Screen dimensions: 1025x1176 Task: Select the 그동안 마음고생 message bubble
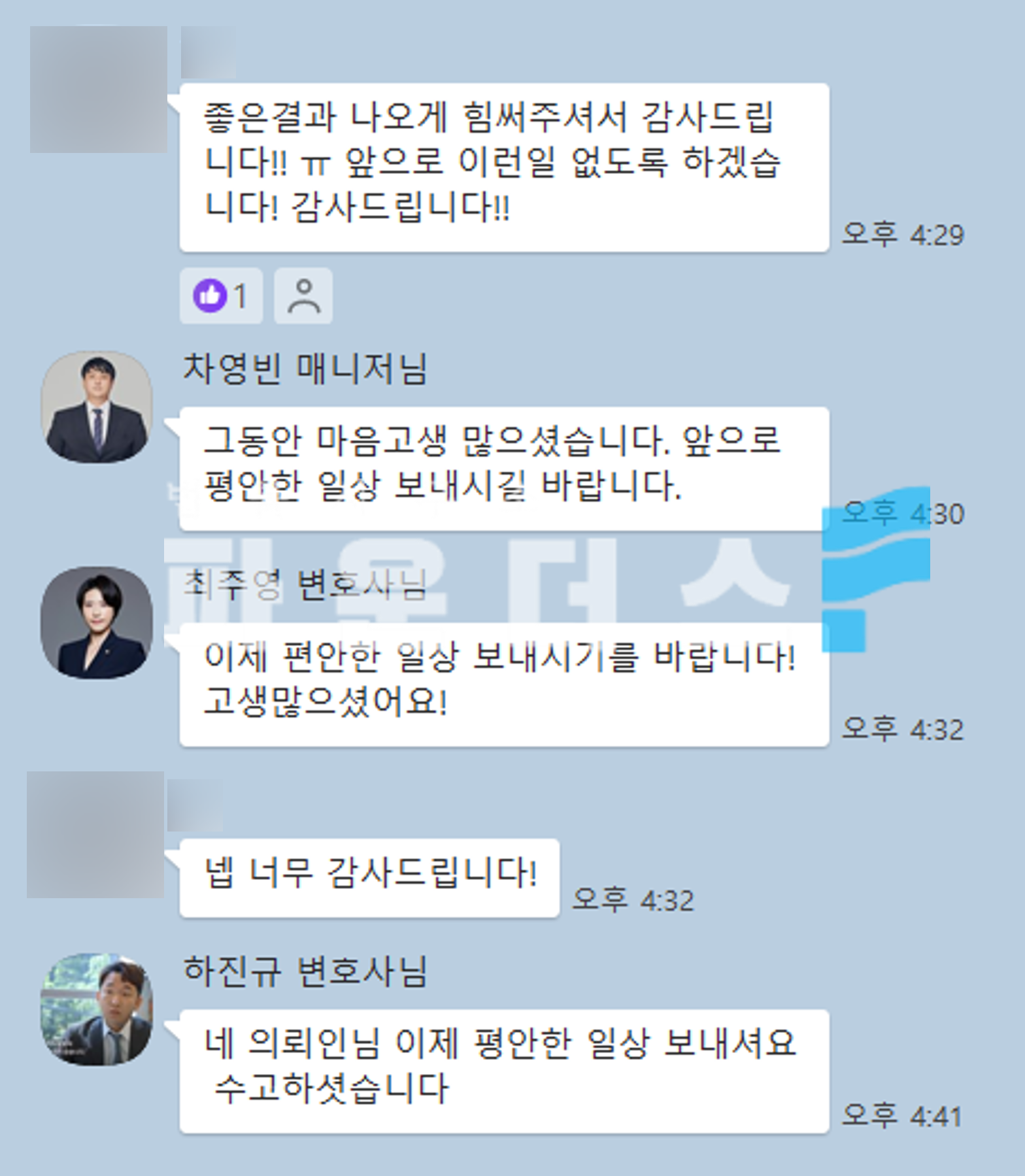[x=504, y=469]
